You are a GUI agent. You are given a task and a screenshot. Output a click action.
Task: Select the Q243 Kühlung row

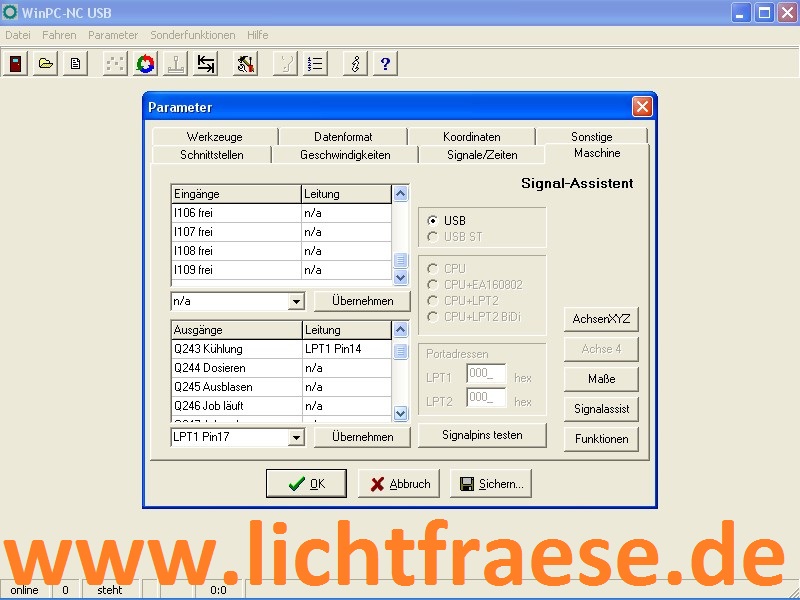click(236, 349)
